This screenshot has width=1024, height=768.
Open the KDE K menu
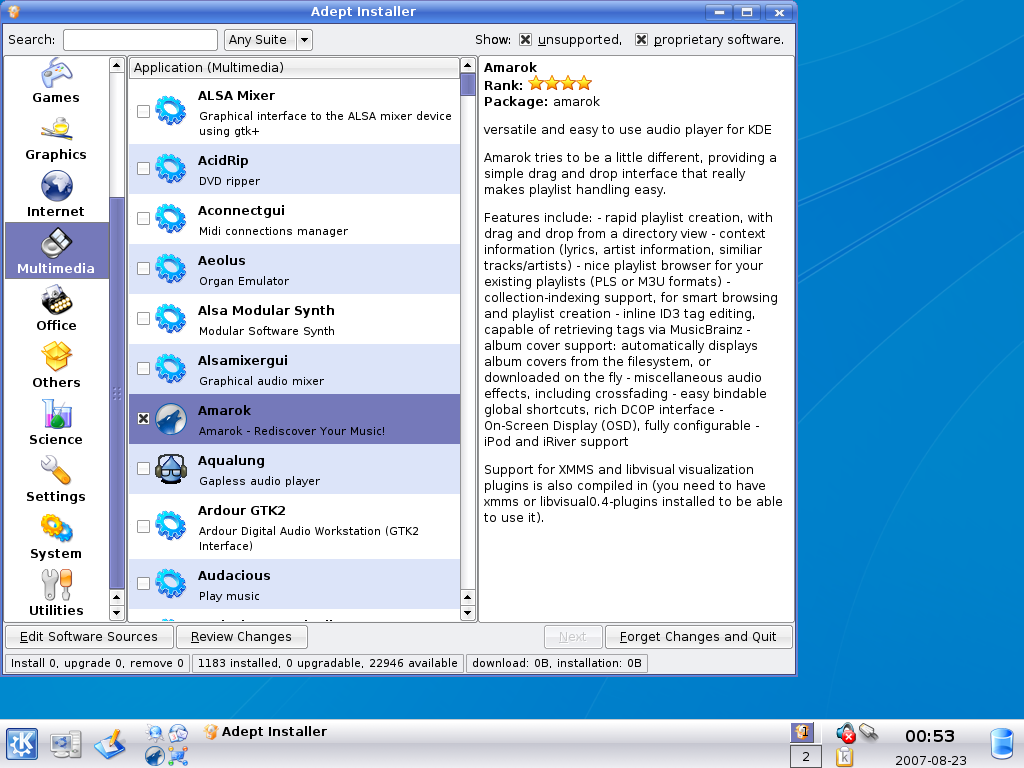click(22, 744)
